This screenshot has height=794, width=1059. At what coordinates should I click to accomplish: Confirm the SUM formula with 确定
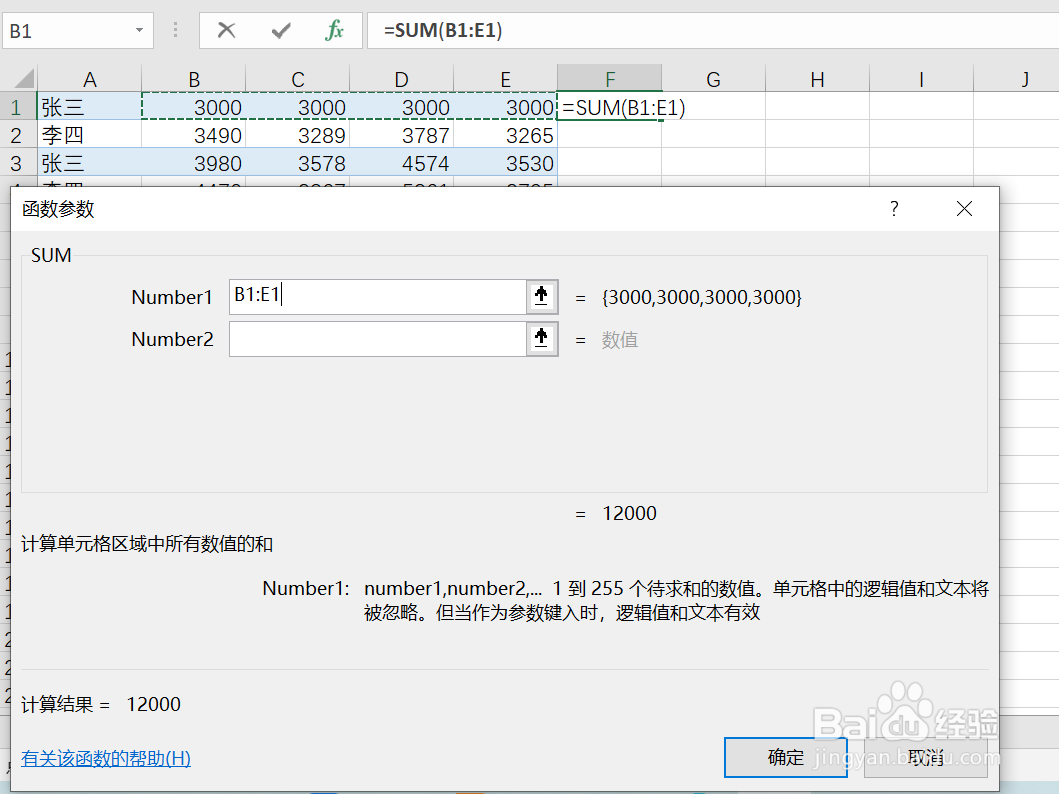pyautogui.click(x=786, y=757)
